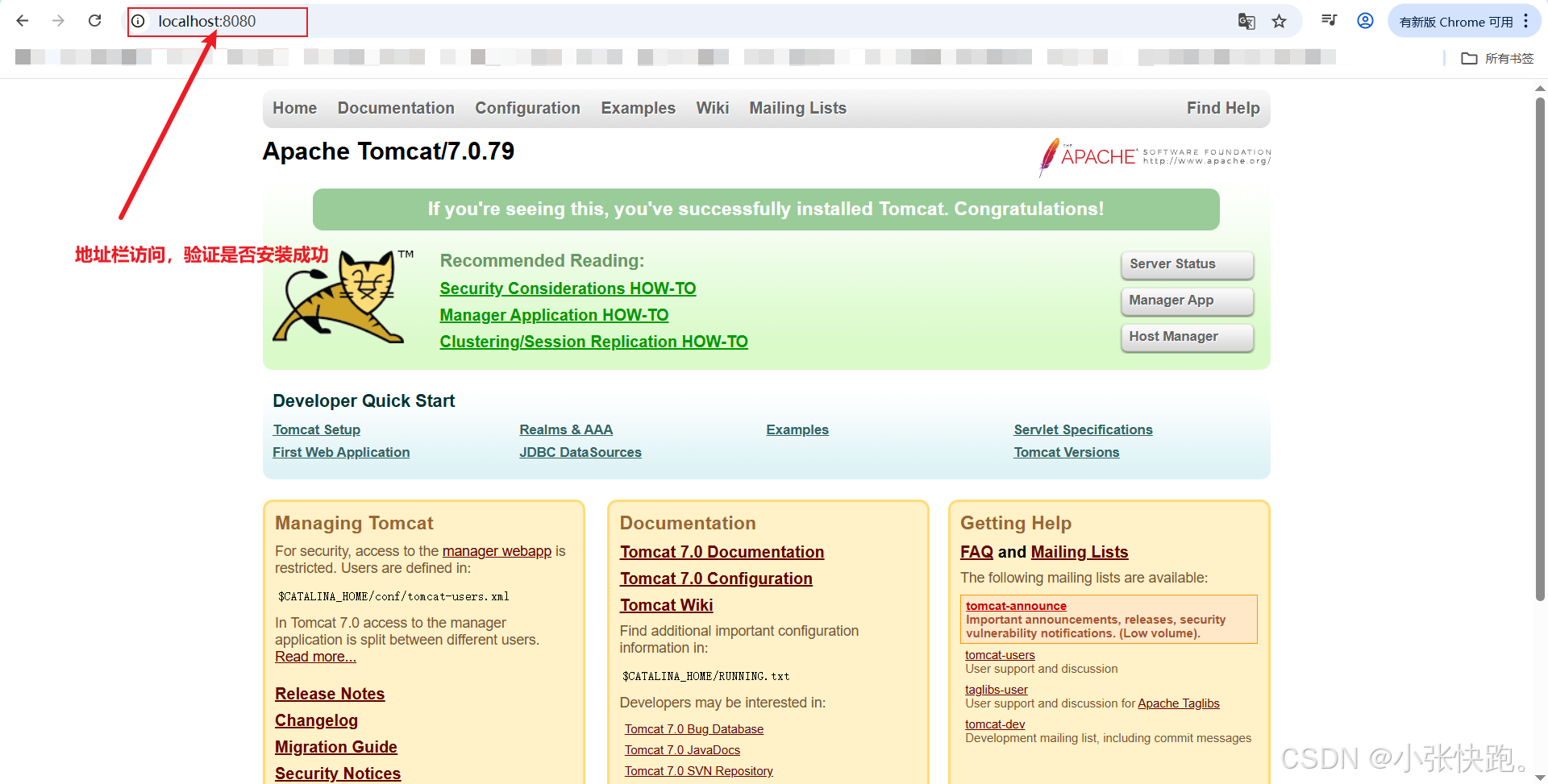Open the Release Notes link
The height and width of the screenshot is (784, 1548).
pyautogui.click(x=329, y=694)
